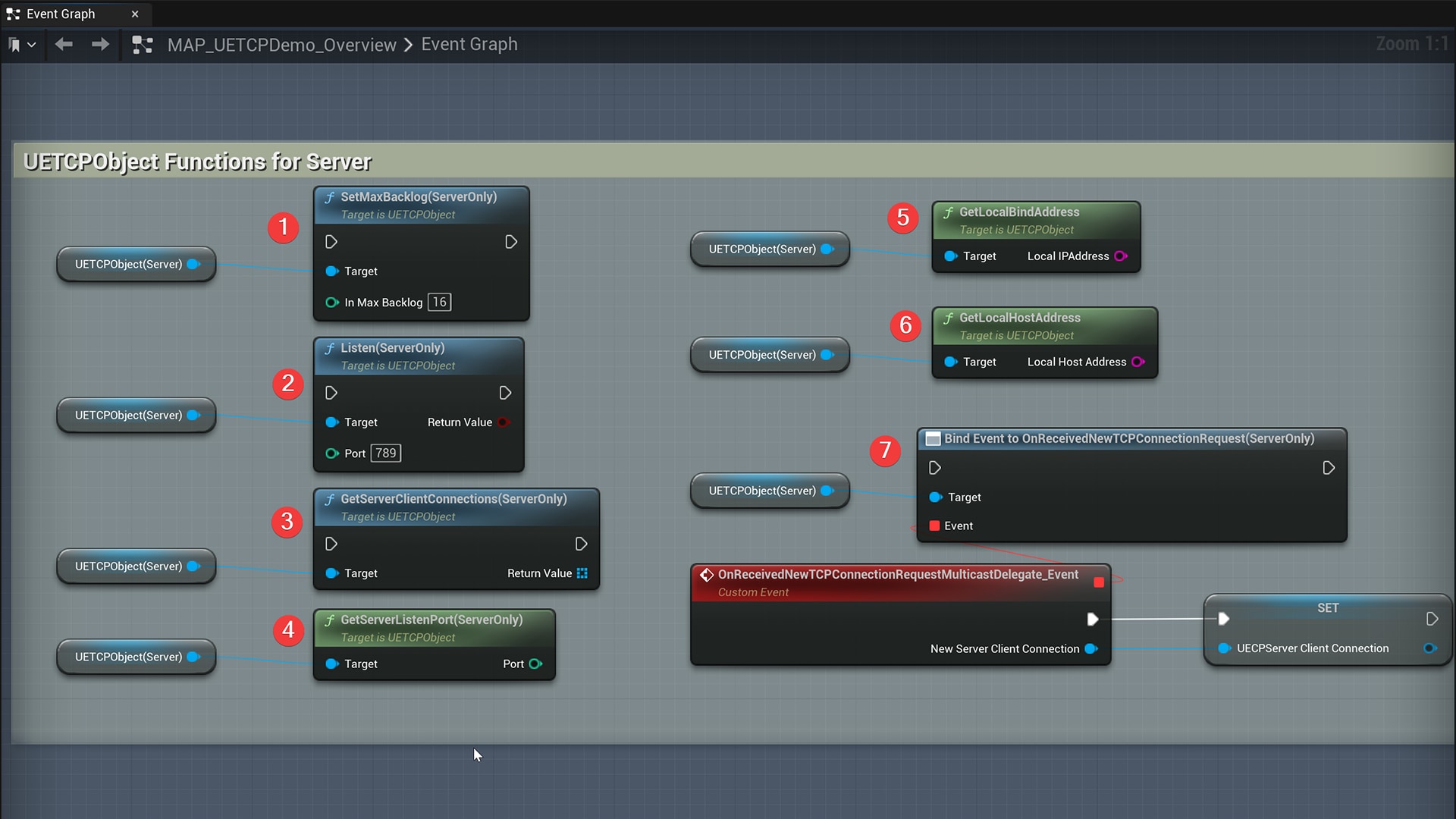The image size is (1456, 819).
Task: Open the bookmarks dropdown arrow
Action: [x=32, y=44]
